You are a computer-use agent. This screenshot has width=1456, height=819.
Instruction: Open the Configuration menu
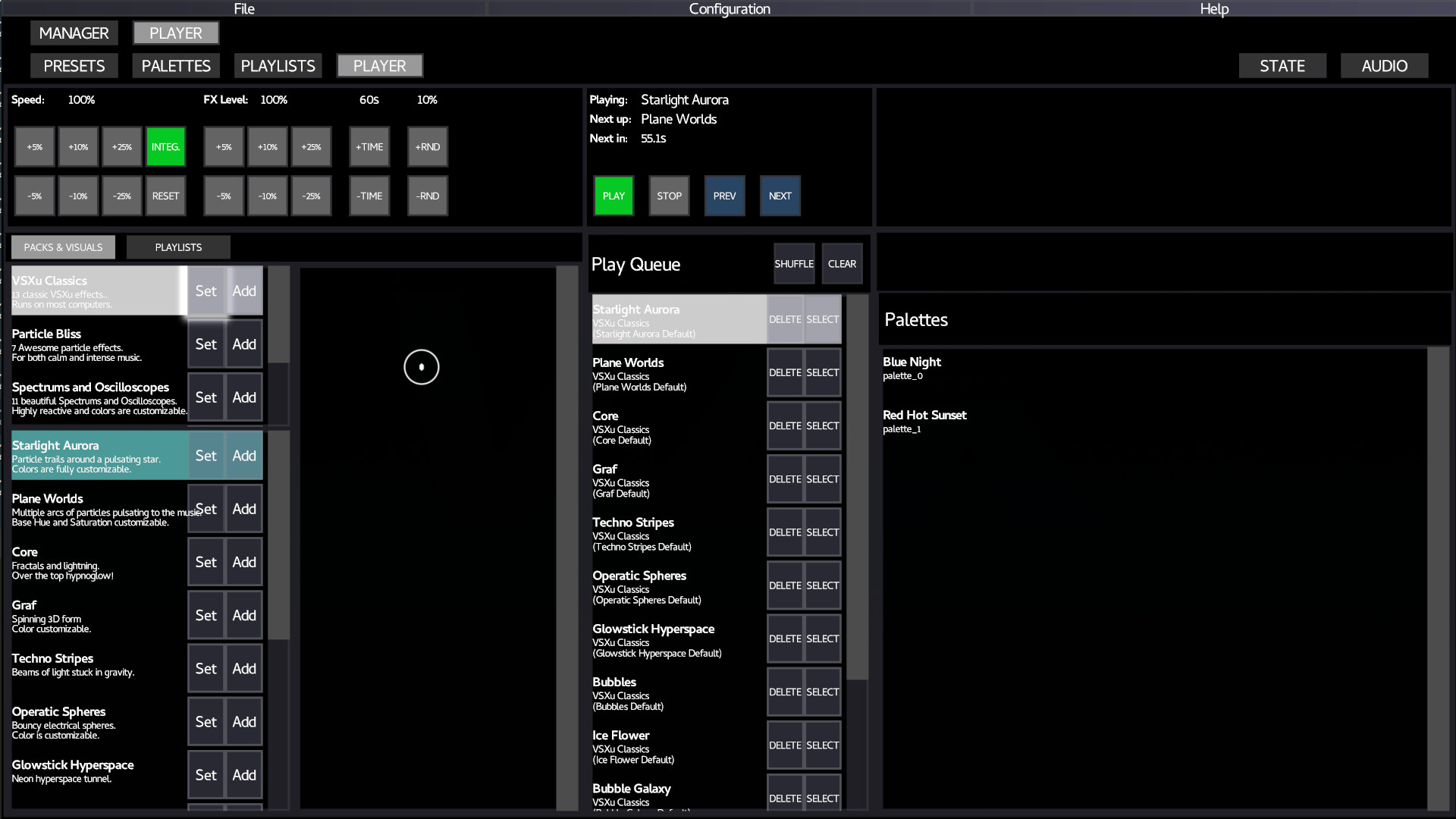(x=729, y=9)
